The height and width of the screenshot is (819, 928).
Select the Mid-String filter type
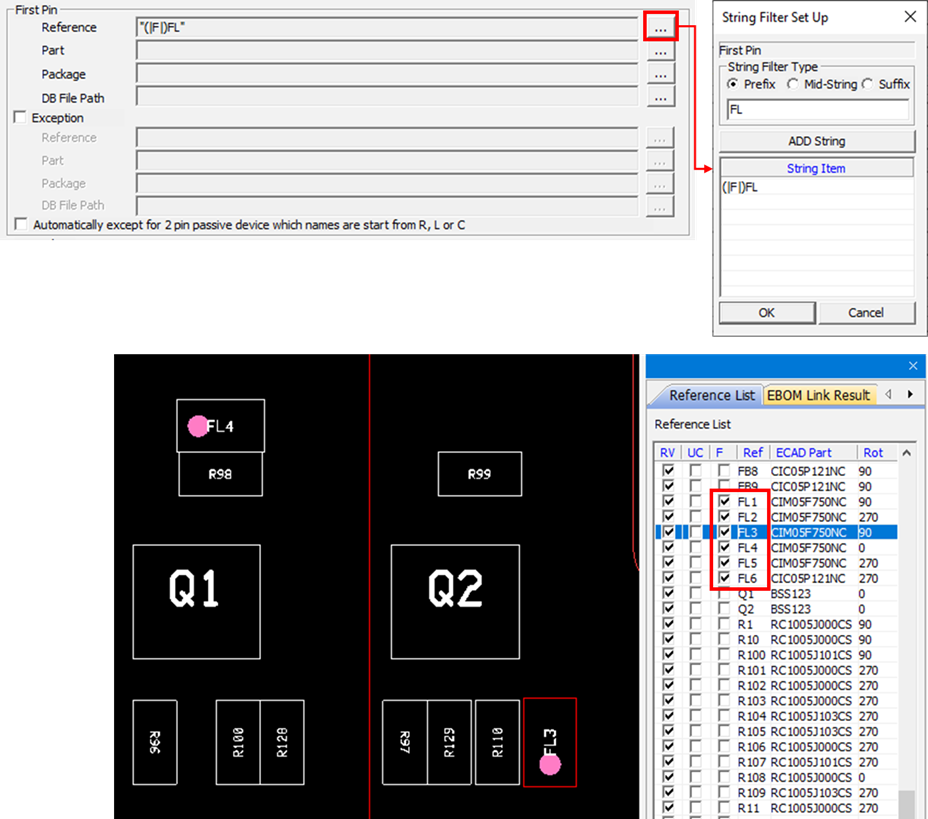click(793, 85)
